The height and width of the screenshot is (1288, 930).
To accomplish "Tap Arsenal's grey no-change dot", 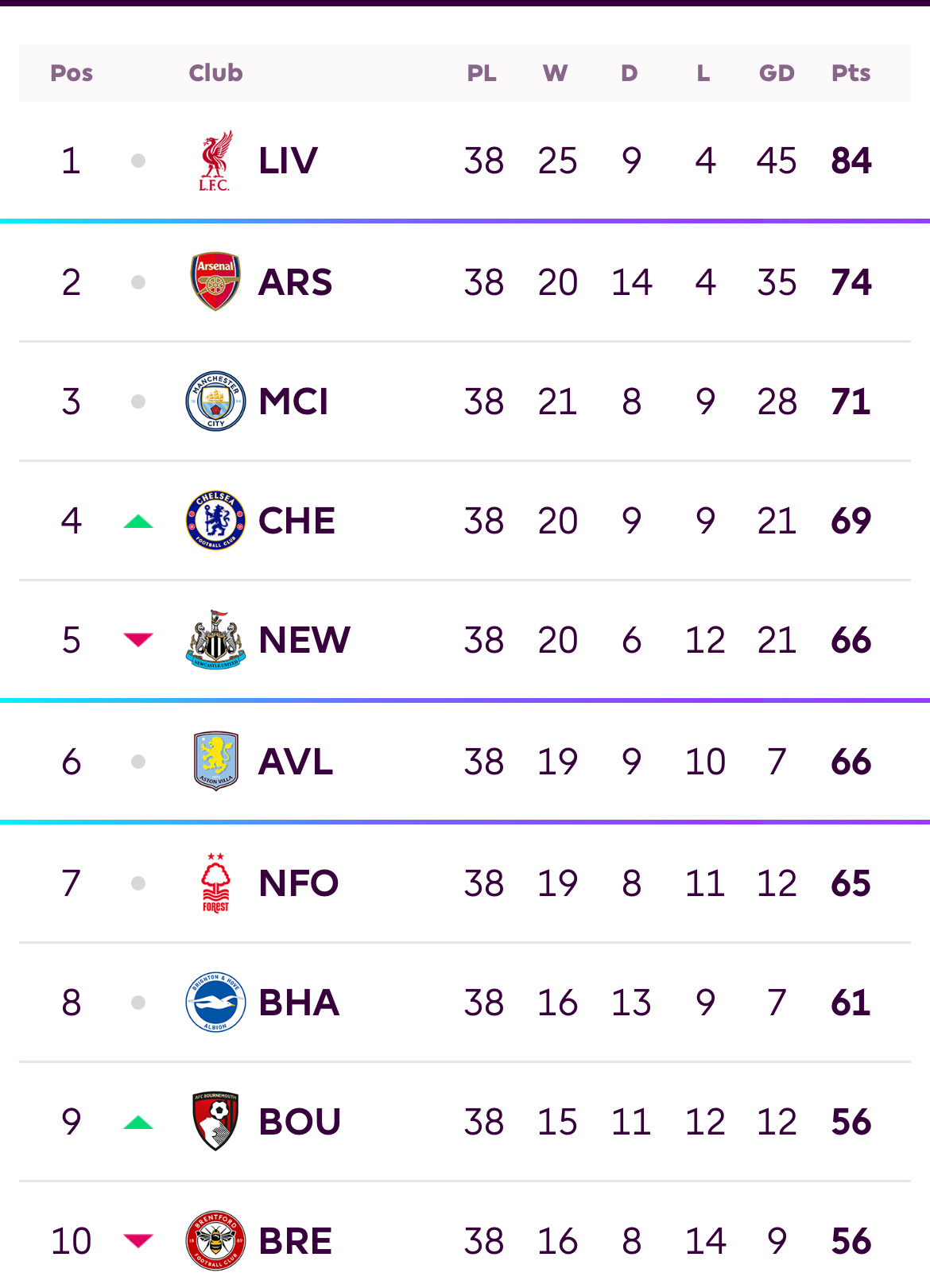I will pyautogui.click(x=138, y=282).
